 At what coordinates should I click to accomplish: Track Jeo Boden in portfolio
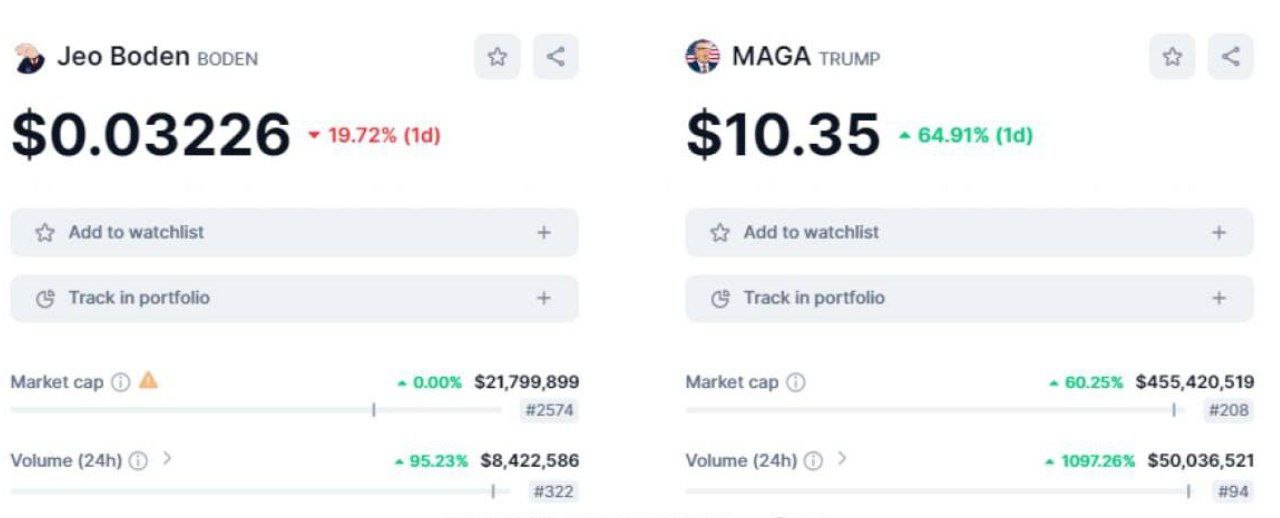click(x=294, y=298)
